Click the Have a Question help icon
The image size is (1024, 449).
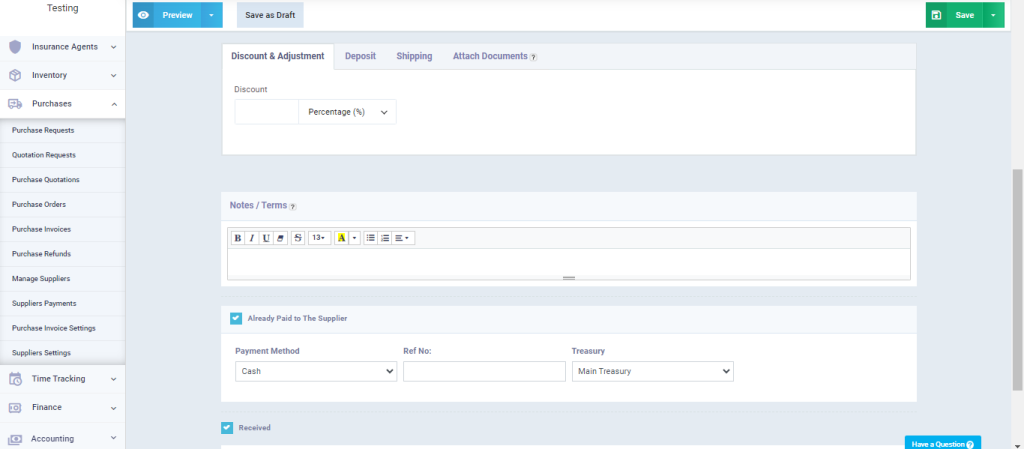tap(969, 444)
